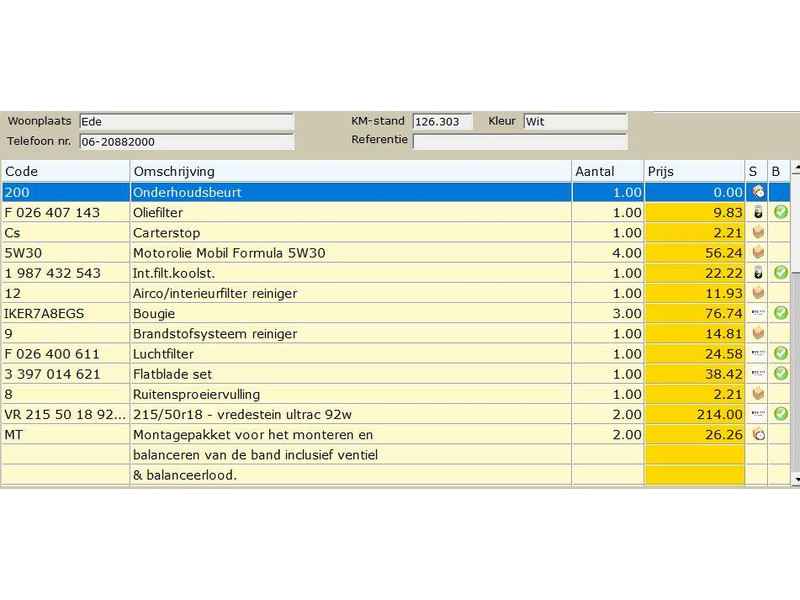Click the box icon for Brandstofsysteem reiniger
The width and height of the screenshot is (800, 600).
[758, 334]
